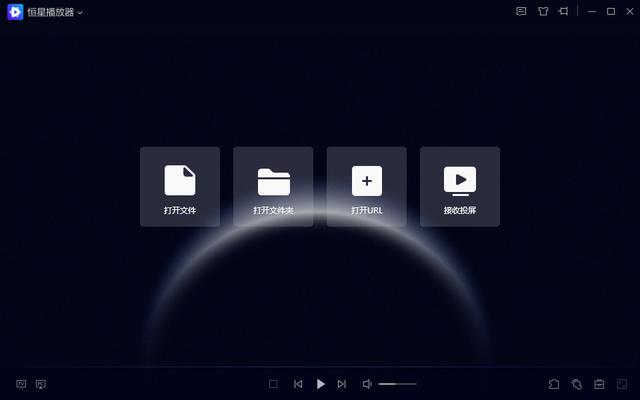The width and height of the screenshot is (640, 400).
Task: Click the volume slider bar
Action: [397, 384]
